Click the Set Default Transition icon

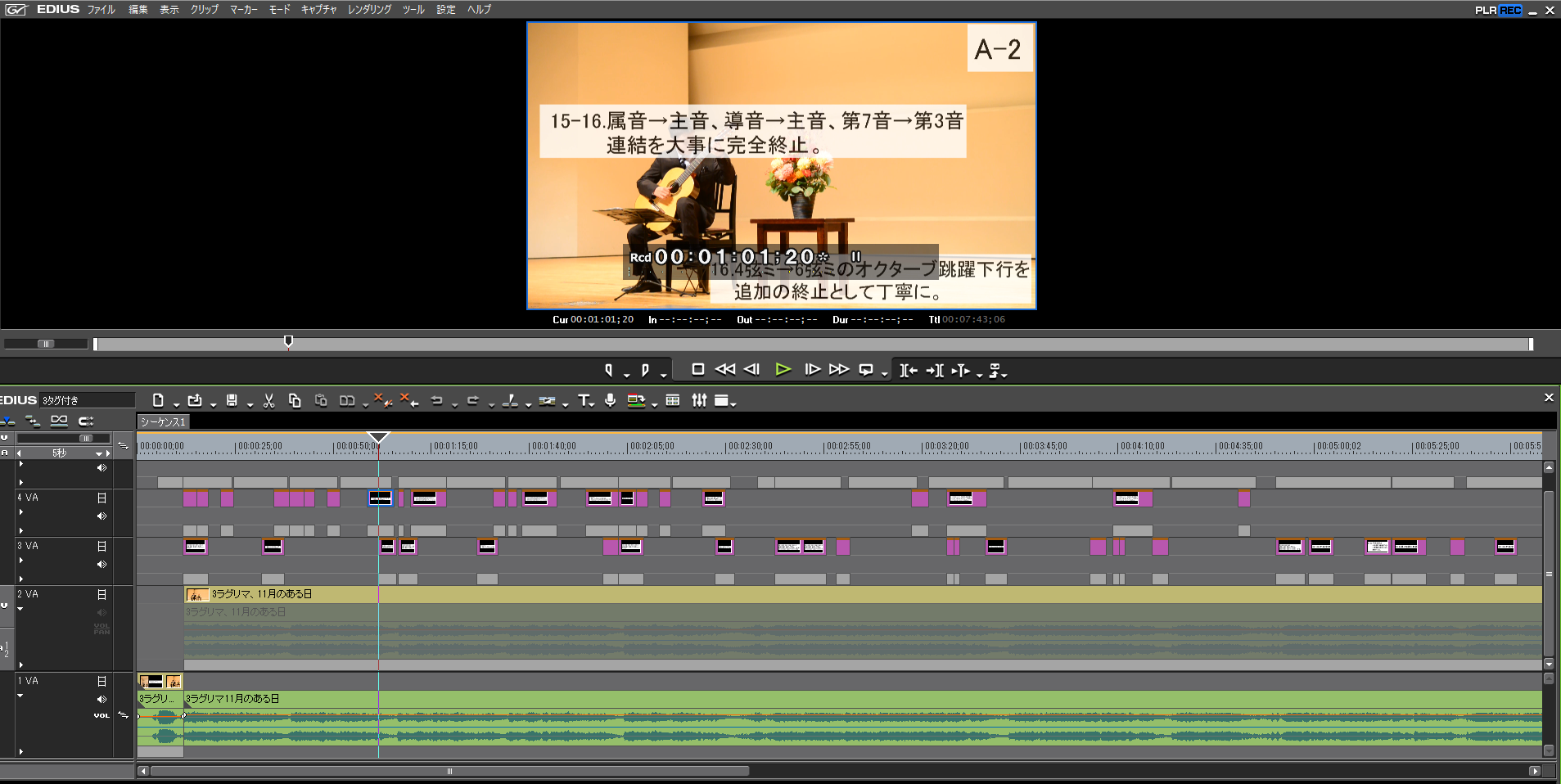click(547, 400)
